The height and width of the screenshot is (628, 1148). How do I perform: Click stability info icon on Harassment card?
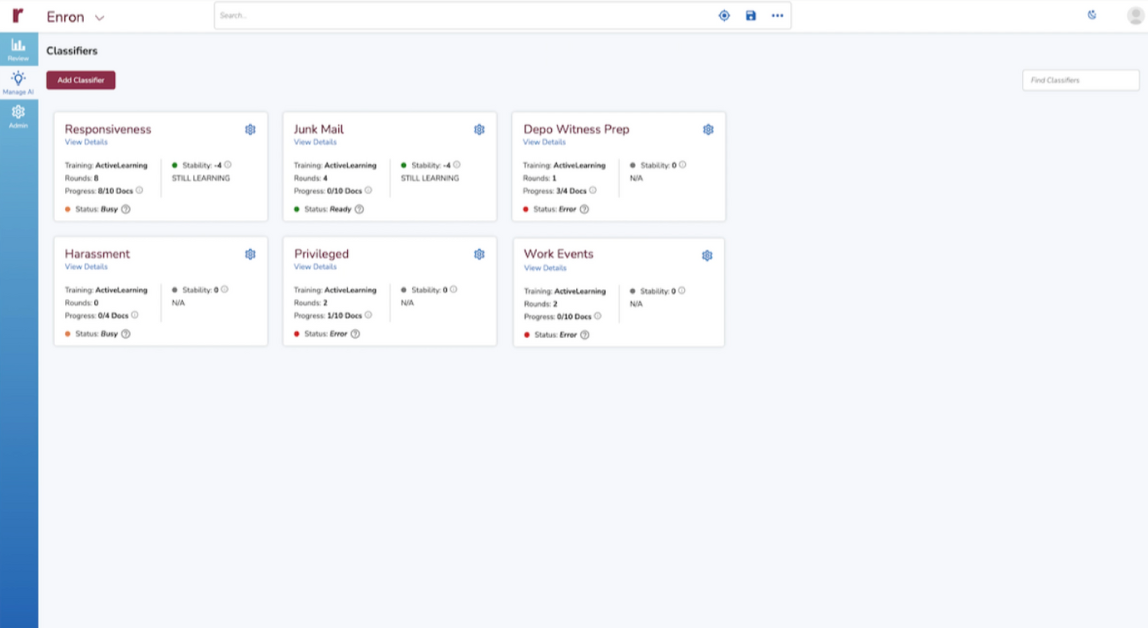(x=225, y=289)
